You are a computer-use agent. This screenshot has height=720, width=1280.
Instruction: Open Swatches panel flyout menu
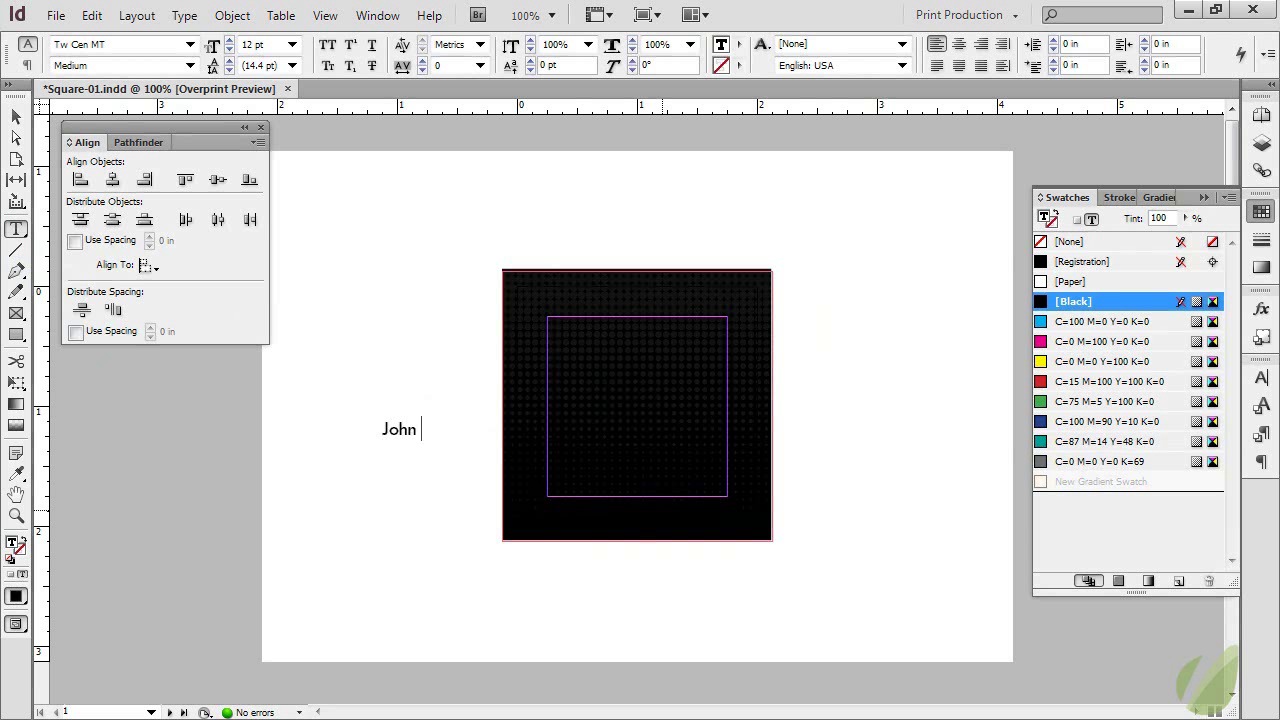coord(1230,198)
